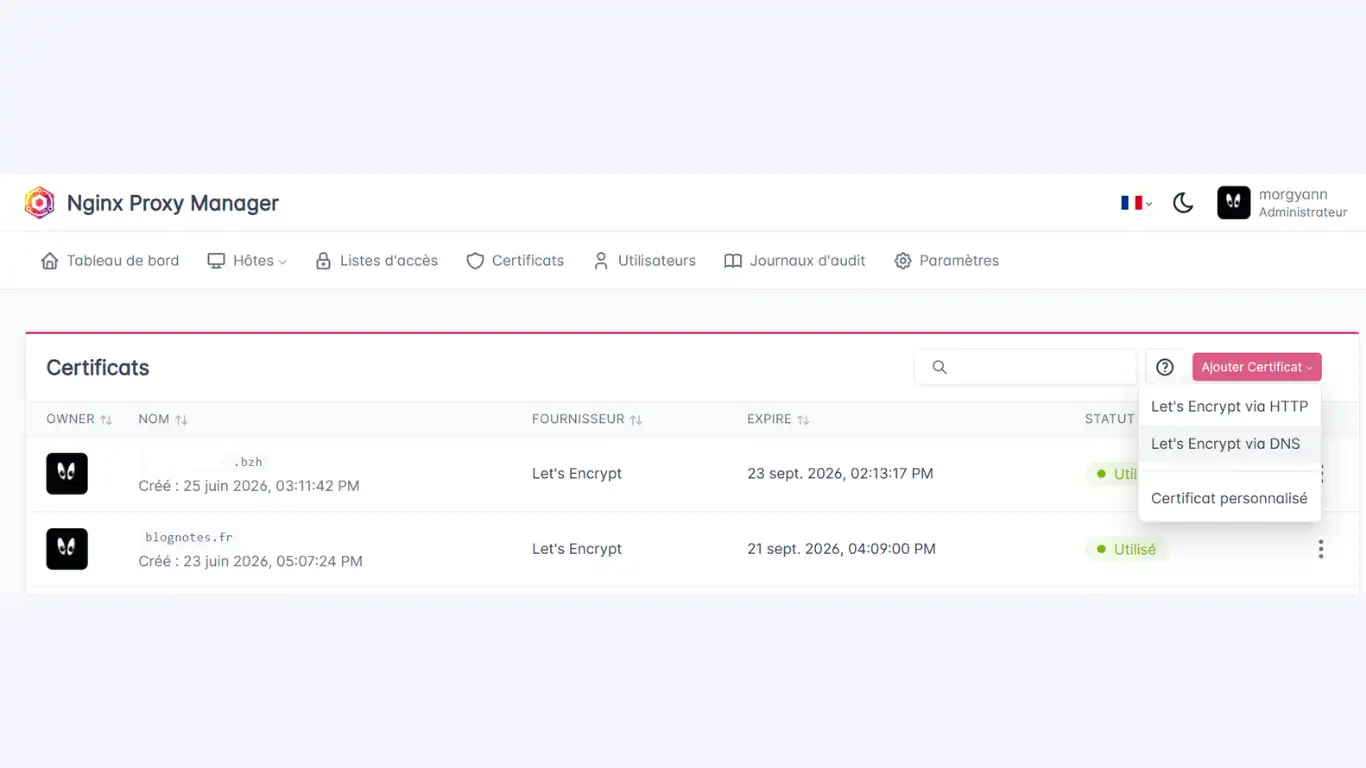Open the Certificats nav item
The image size is (1366, 768).
(515, 261)
